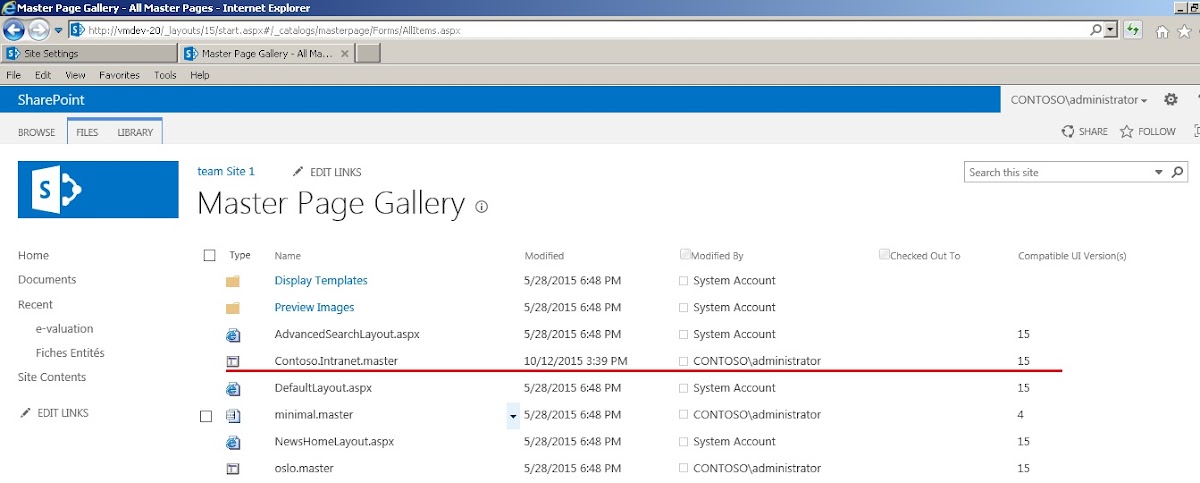
Task: Toggle the Checked Out To header checkbox
Action: click(884, 254)
